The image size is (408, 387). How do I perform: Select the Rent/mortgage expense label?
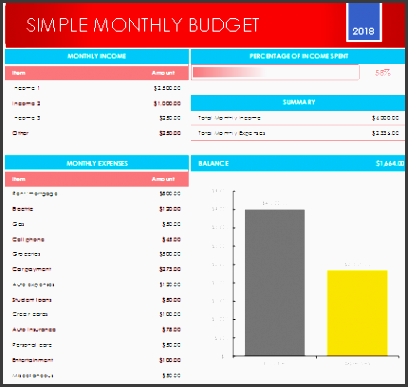coord(35,194)
